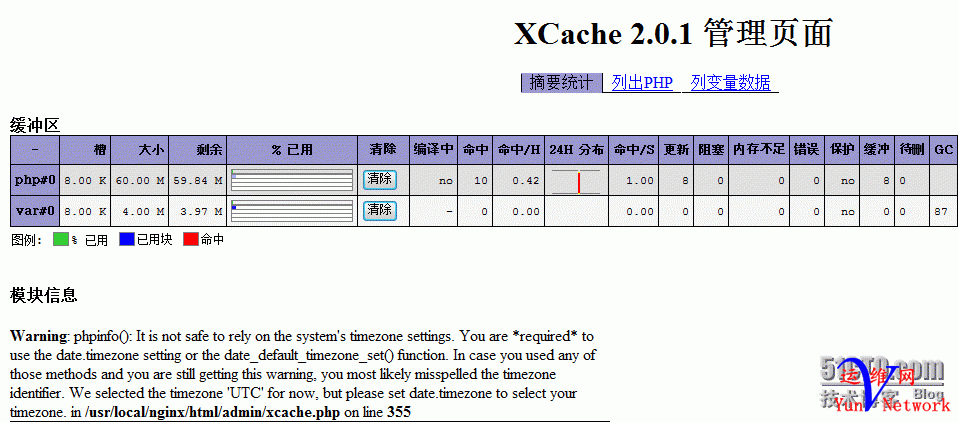Click the 模块信息 section heading
This screenshot has width=958, height=422.
tap(43, 296)
